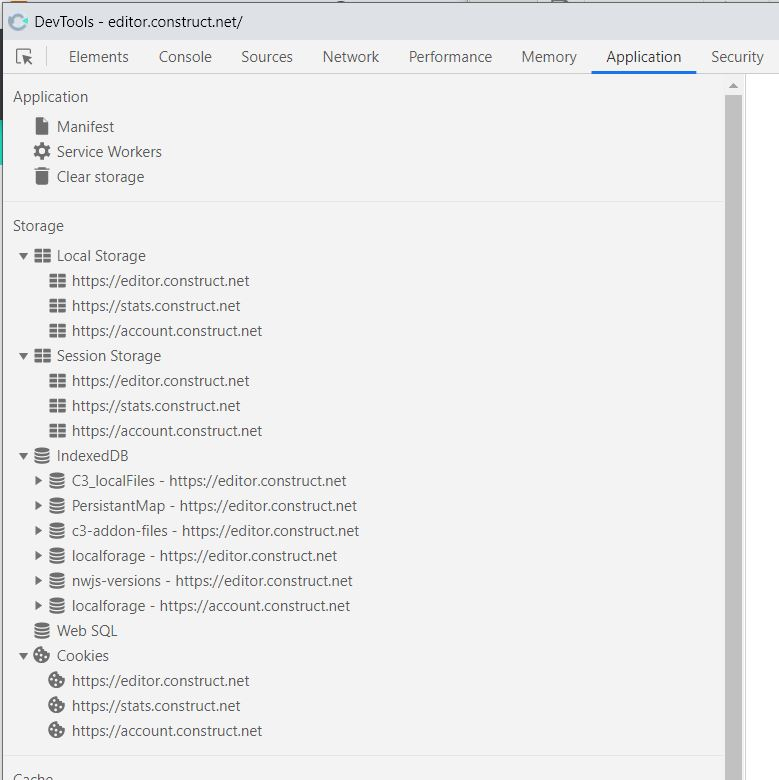
Task: Select the Clear storage entry
Action: 100,177
